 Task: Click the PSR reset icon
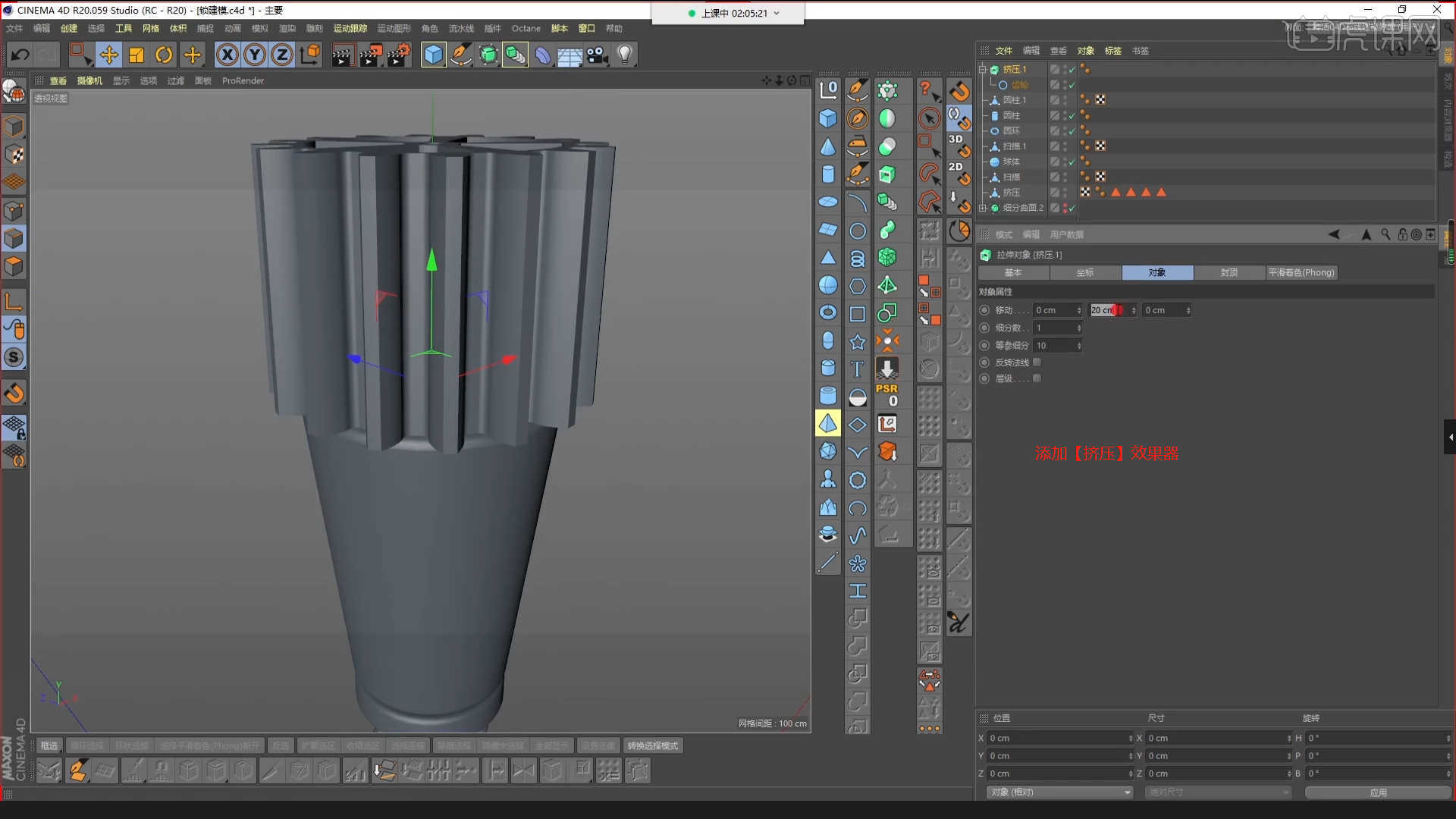(x=887, y=395)
